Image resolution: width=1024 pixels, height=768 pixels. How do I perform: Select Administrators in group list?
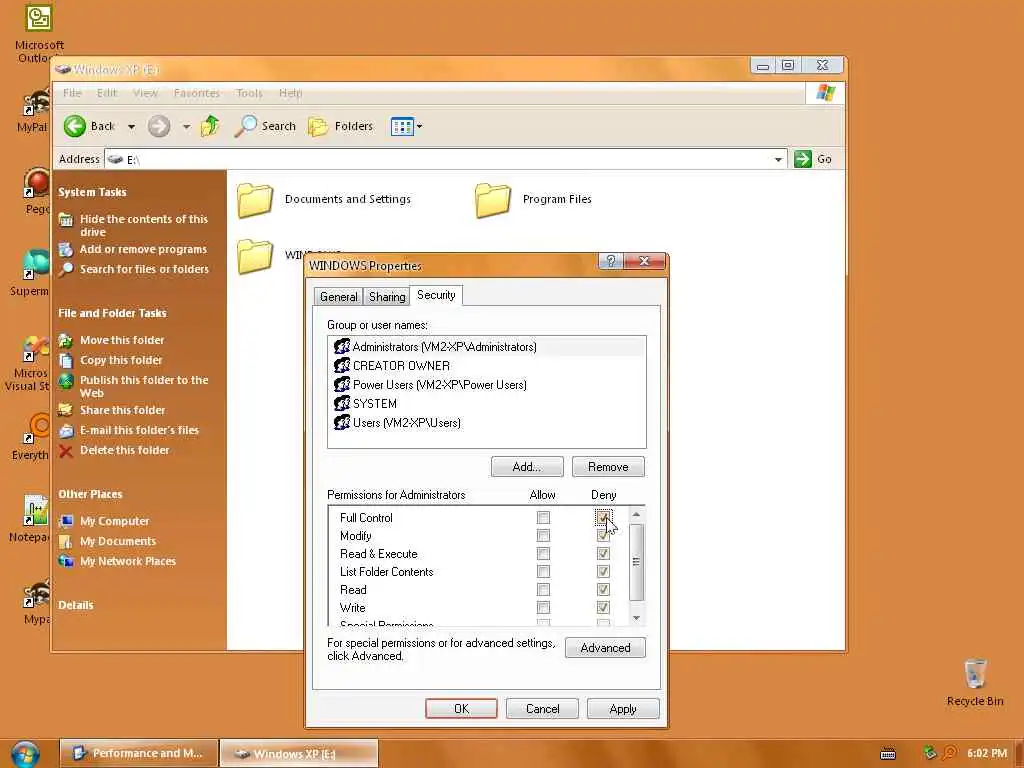[x=487, y=347]
